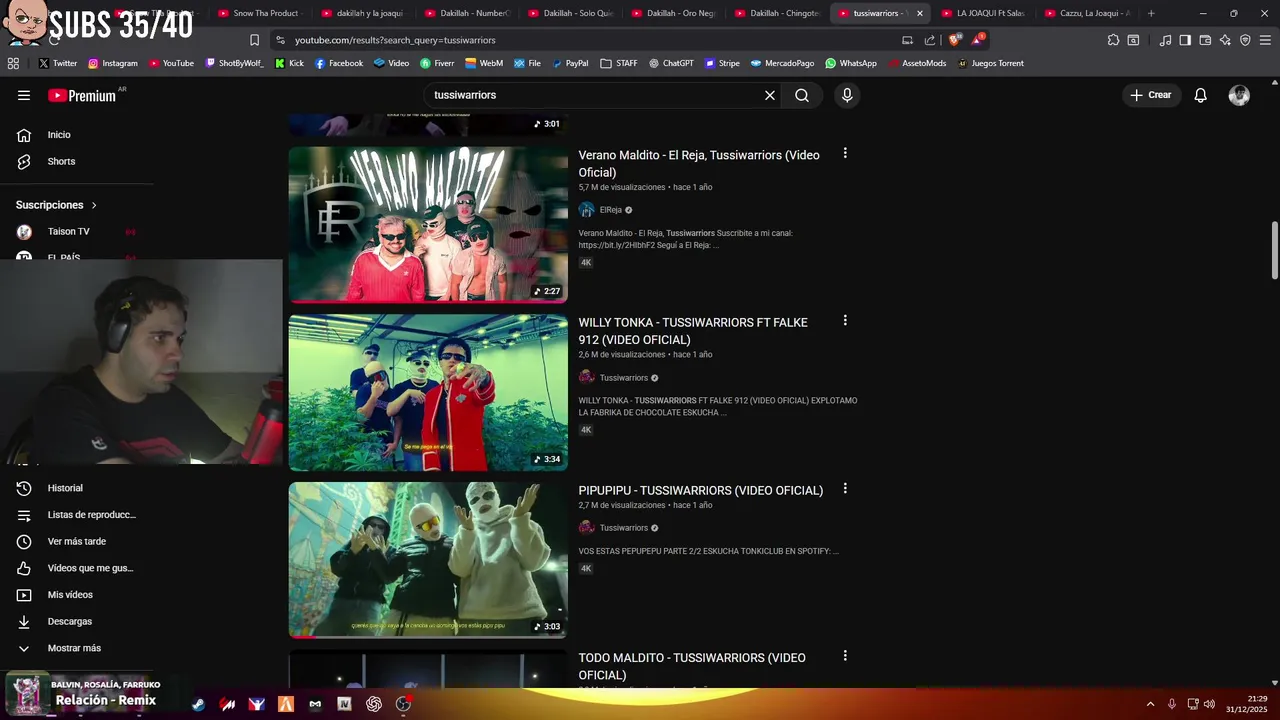The image size is (1280, 720).
Task: Open the YouTube notifications bell
Action: click(x=1201, y=95)
